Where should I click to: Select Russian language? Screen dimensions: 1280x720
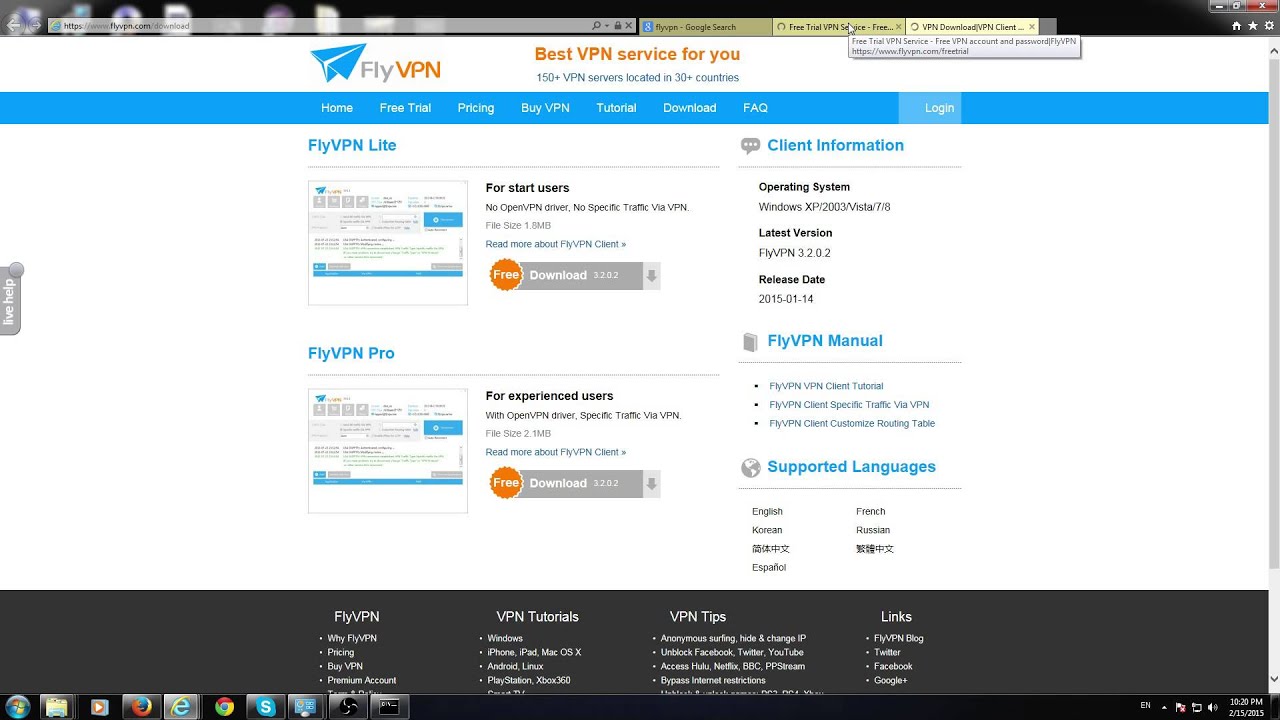pos(873,530)
